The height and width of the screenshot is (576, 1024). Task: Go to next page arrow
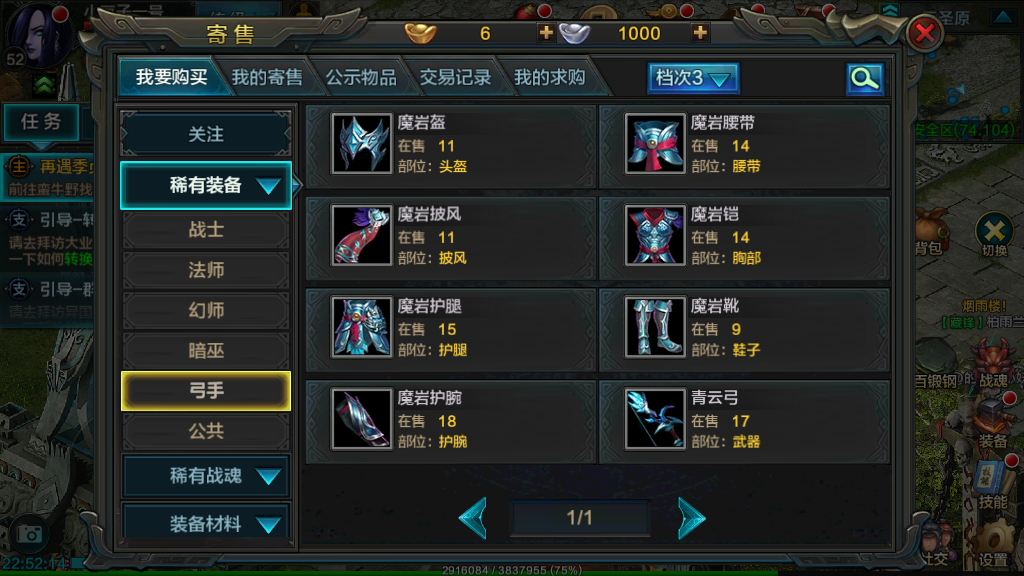(x=691, y=518)
